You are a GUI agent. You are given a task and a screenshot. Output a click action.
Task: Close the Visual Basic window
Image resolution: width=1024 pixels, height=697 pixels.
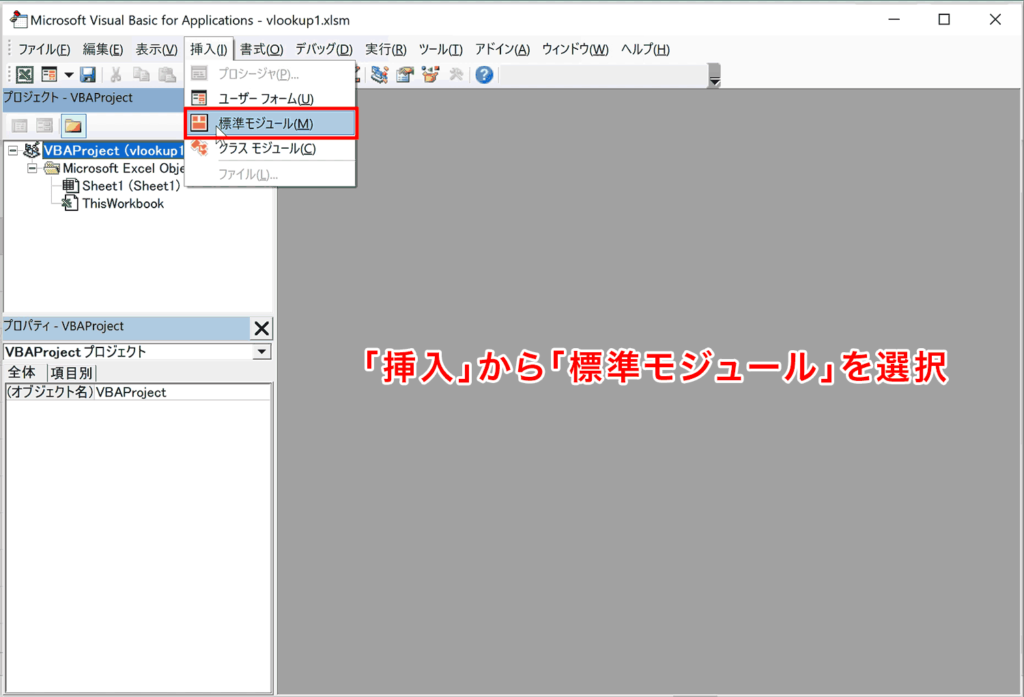coord(995,20)
